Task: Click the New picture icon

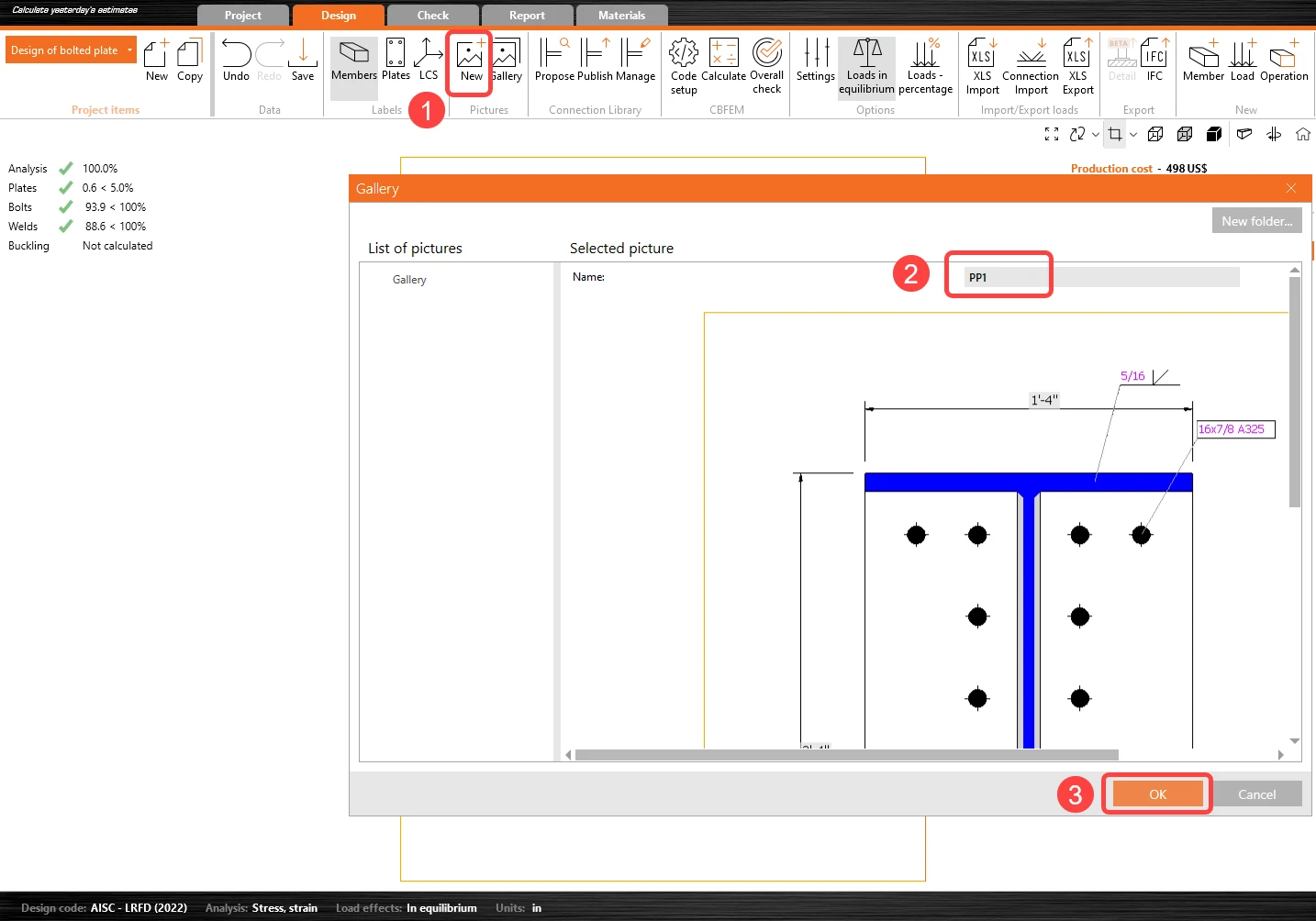Action: coord(470,61)
